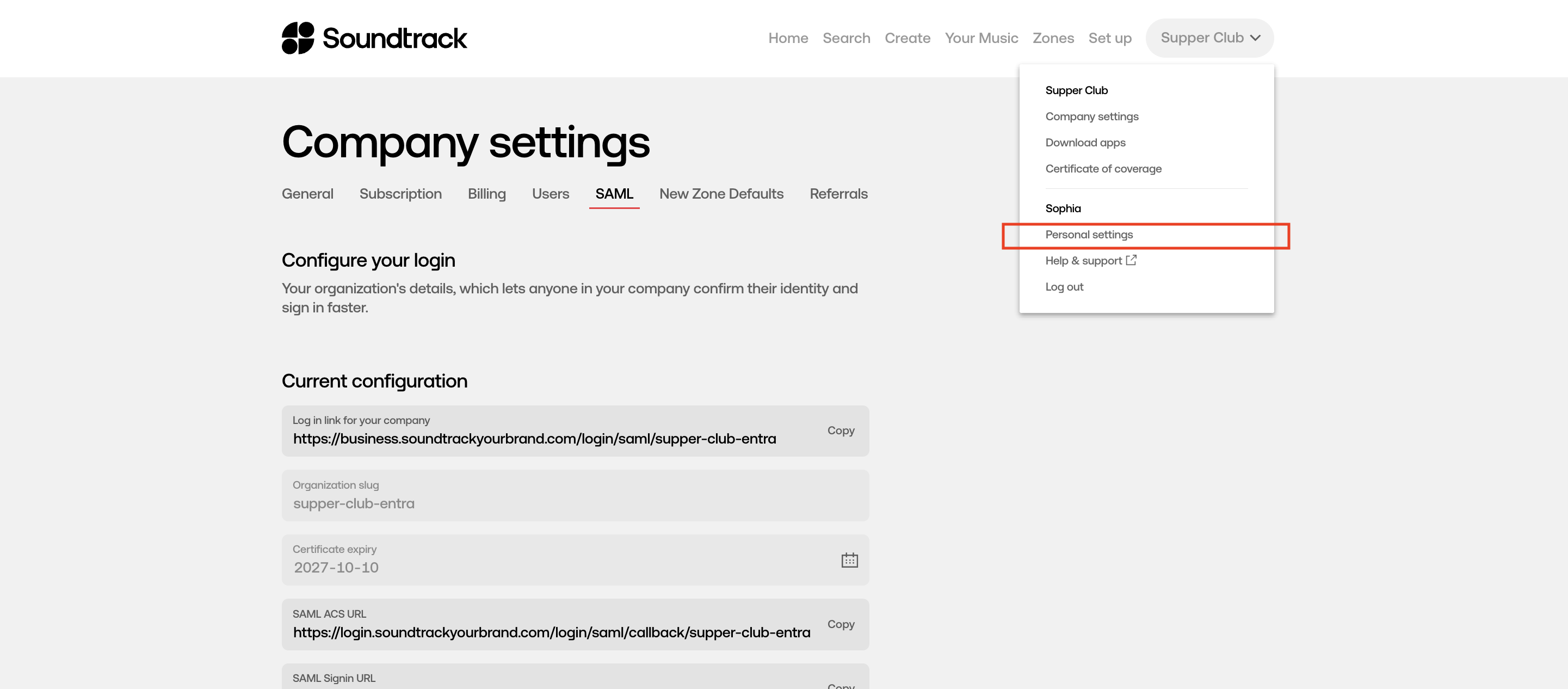1568x689 pixels.
Task: Open the calendar icon in Certificate expiry
Action: click(849, 560)
